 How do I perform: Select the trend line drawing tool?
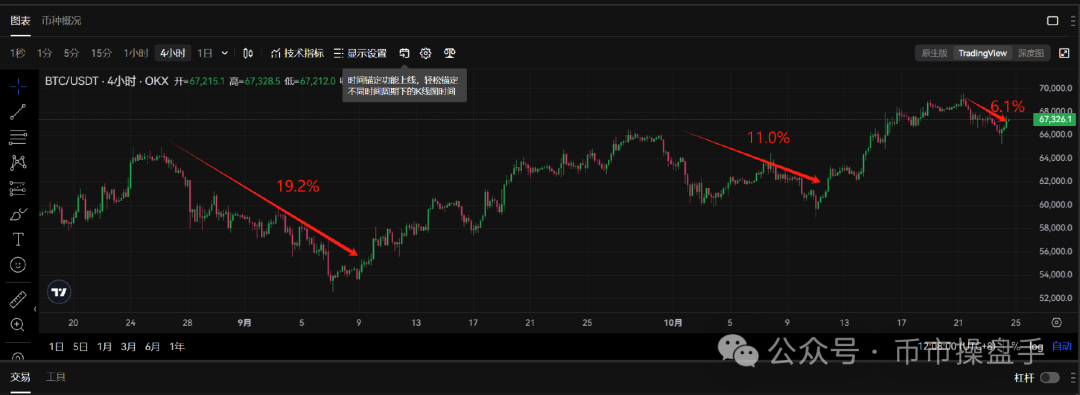[x=19, y=112]
